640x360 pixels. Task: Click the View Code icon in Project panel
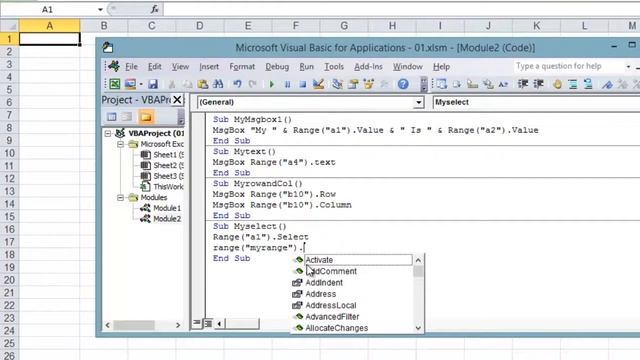pyautogui.click(x=111, y=117)
